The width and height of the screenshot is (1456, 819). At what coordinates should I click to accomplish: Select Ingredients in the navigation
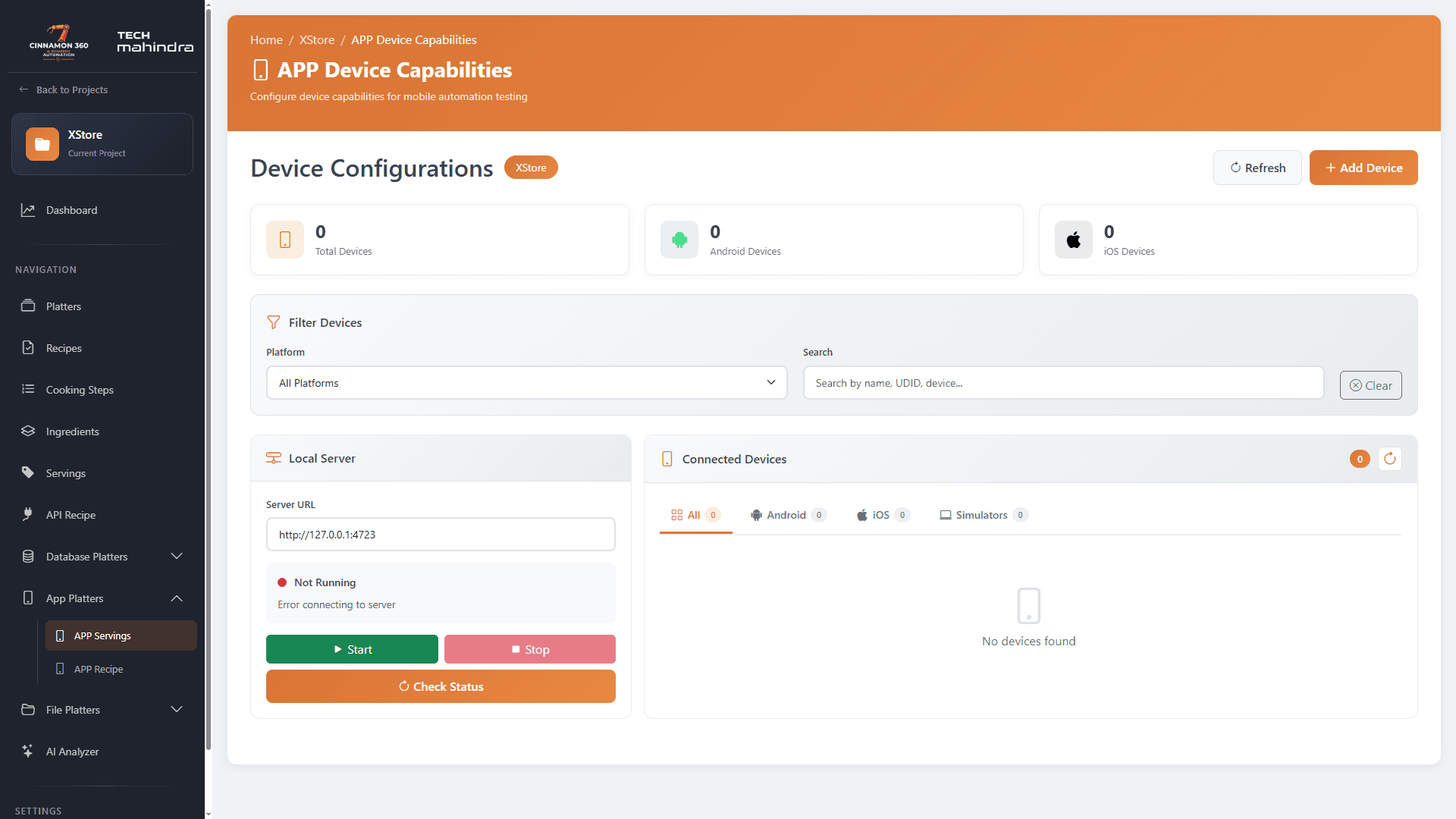pyautogui.click(x=102, y=431)
